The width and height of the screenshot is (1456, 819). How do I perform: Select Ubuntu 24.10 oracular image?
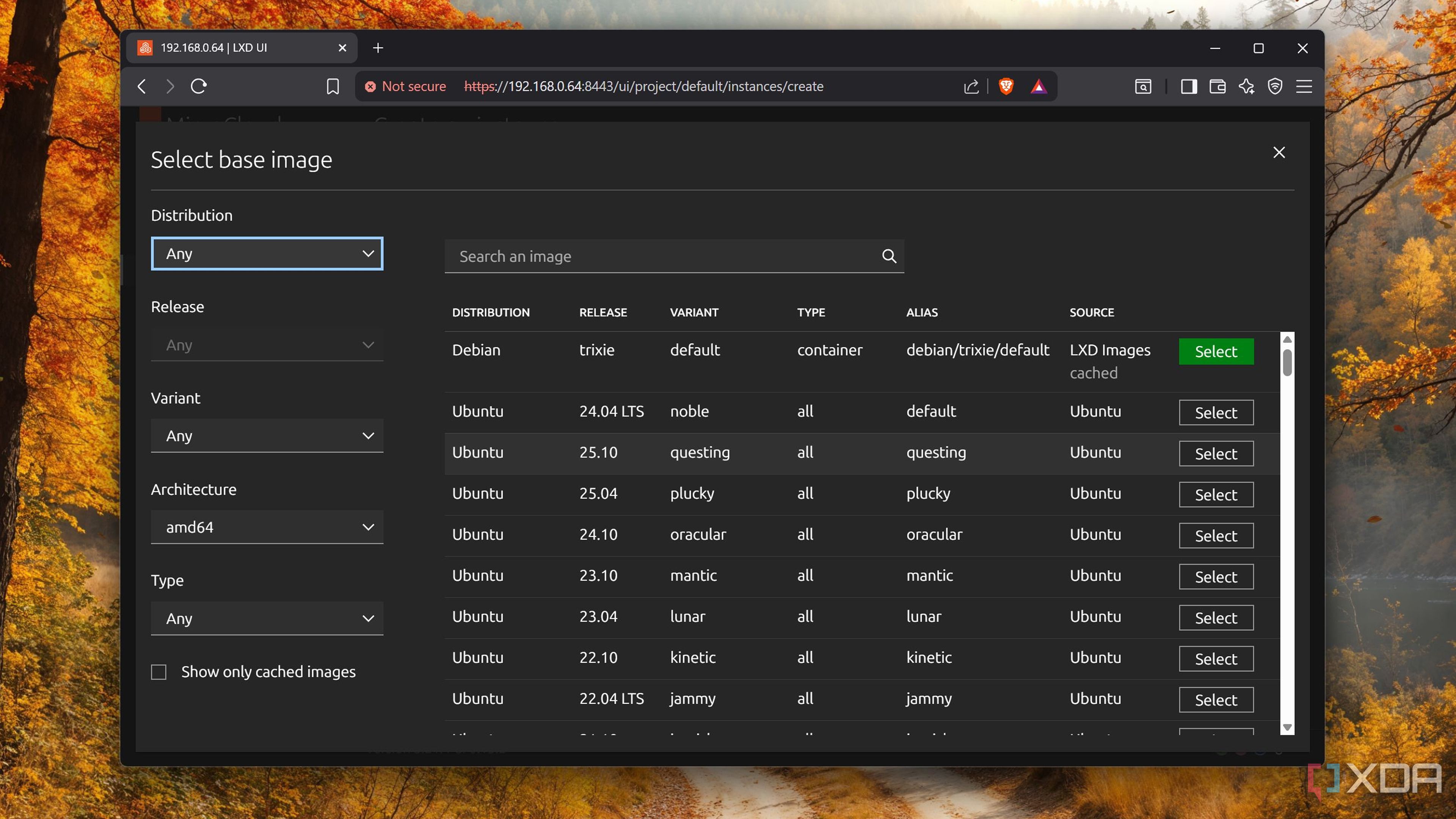tap(1216, 536)
